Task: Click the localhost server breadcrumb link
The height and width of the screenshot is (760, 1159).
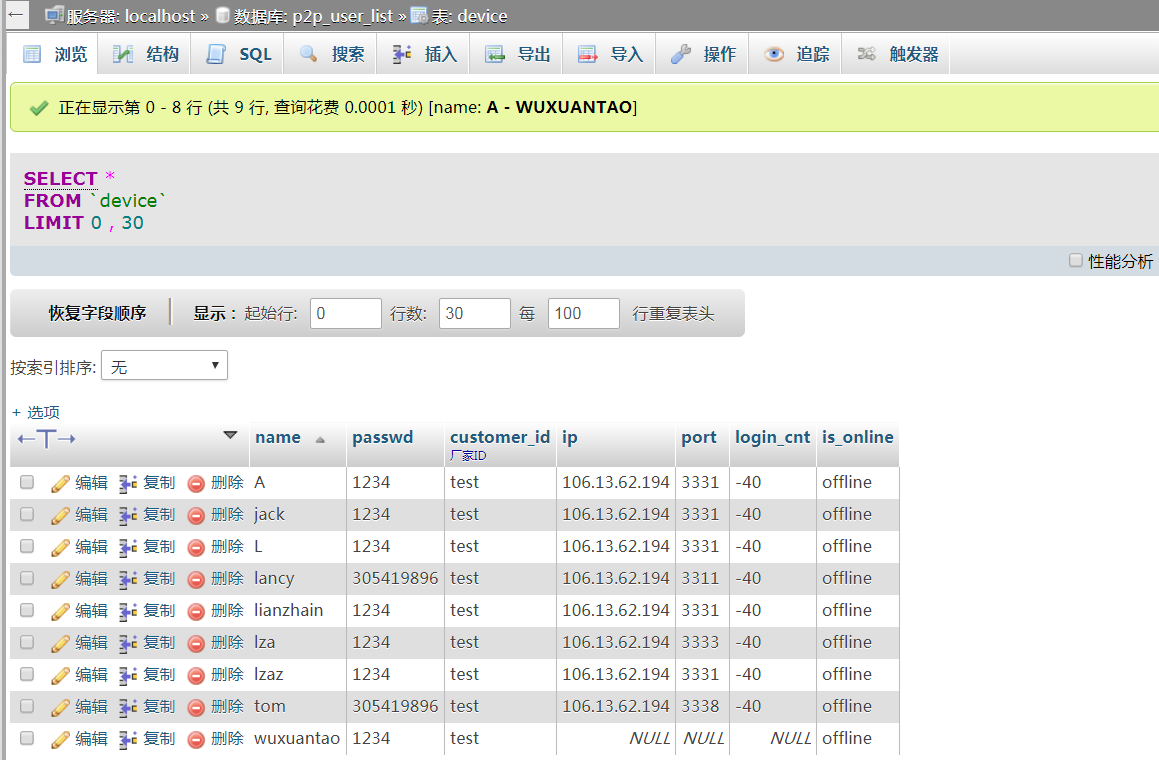Action: [x=160, y=16]
